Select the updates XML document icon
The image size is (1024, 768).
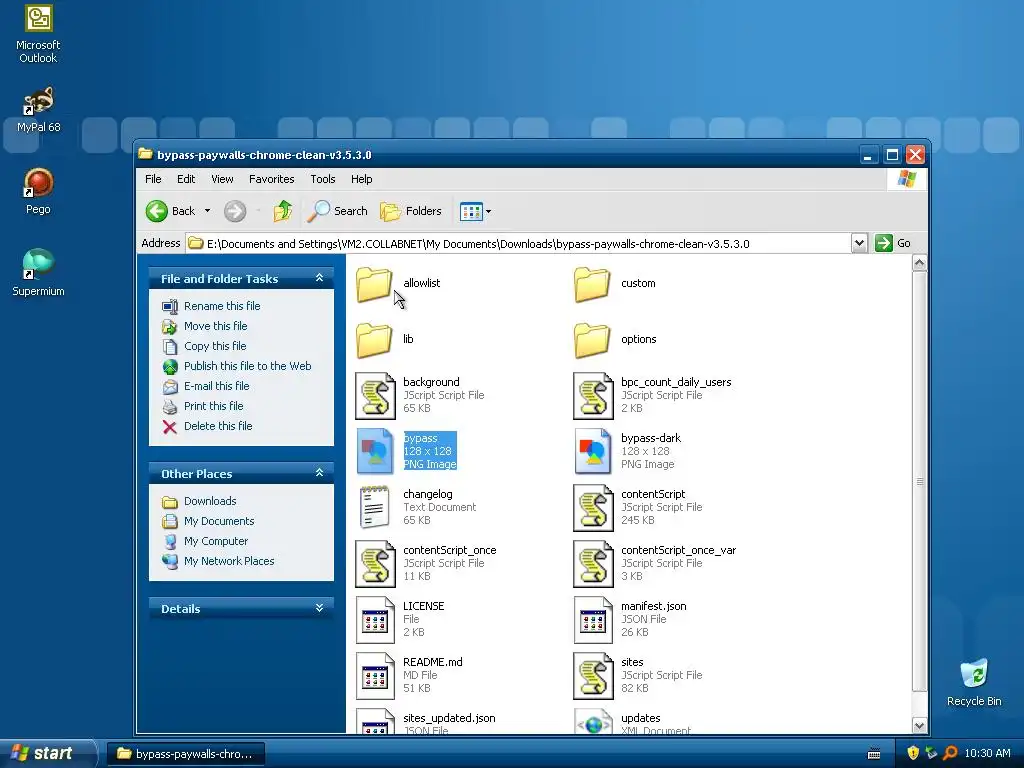[594, 722]
